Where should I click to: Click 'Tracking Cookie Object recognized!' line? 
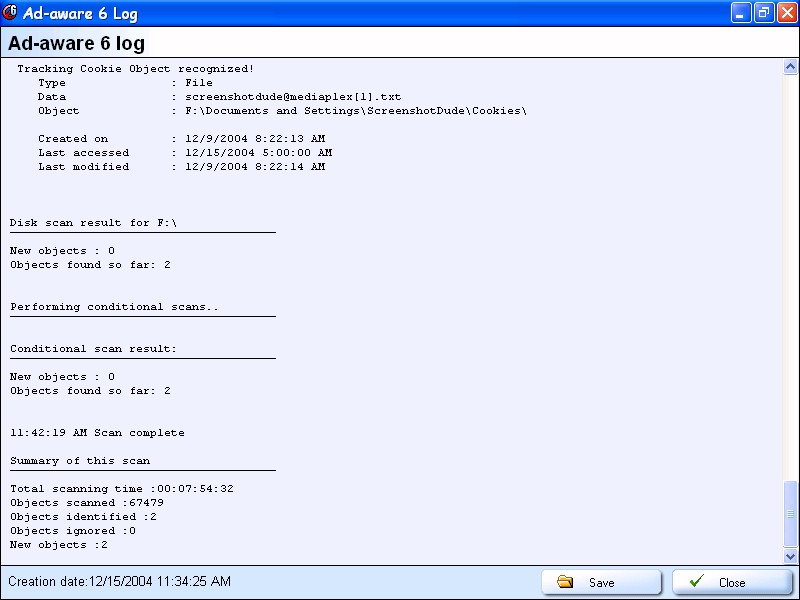[x=135, y=68]
